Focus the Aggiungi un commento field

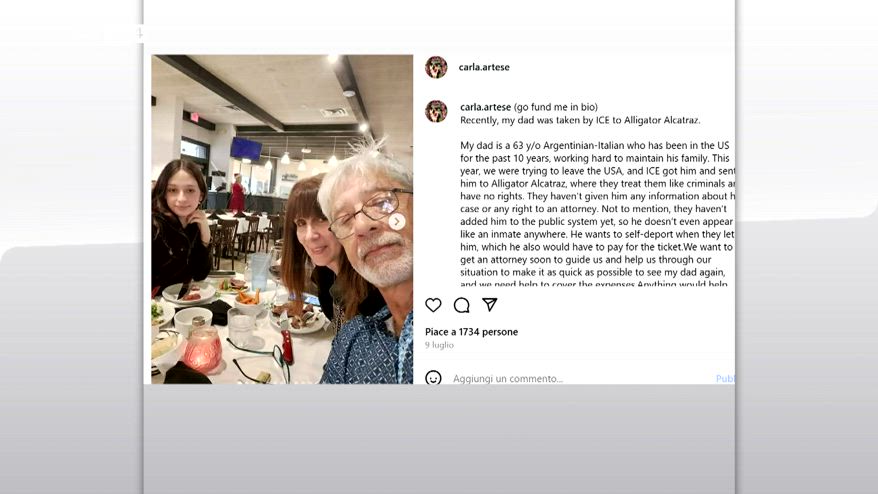tap(580, 379)
